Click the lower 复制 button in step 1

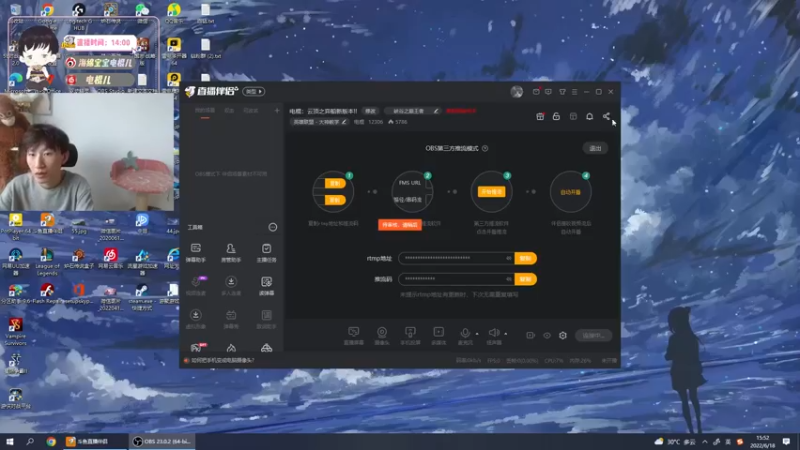(335, 200)
